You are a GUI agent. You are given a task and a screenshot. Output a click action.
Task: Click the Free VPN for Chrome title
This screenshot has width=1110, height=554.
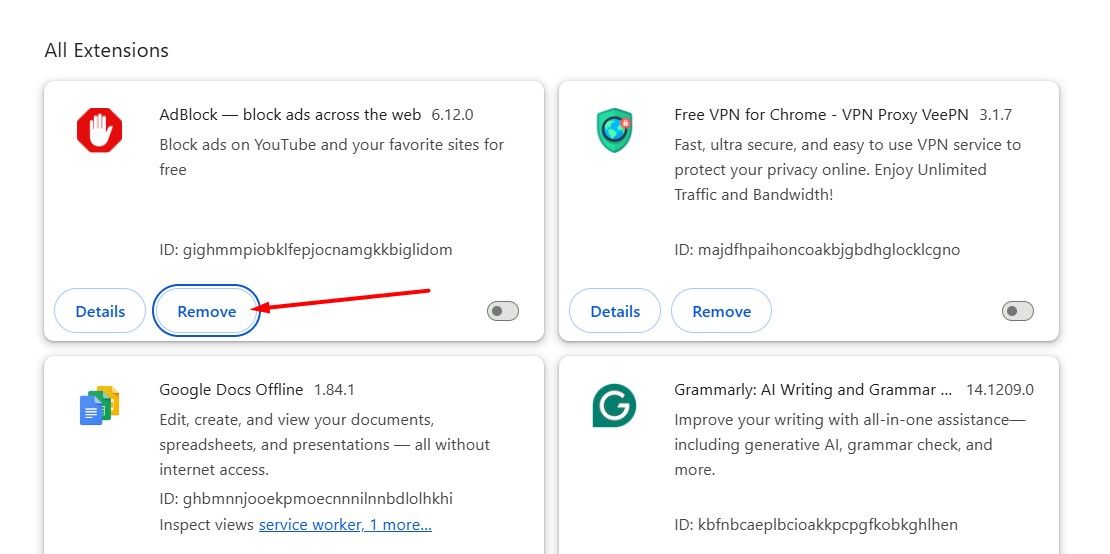pos(820,114)
